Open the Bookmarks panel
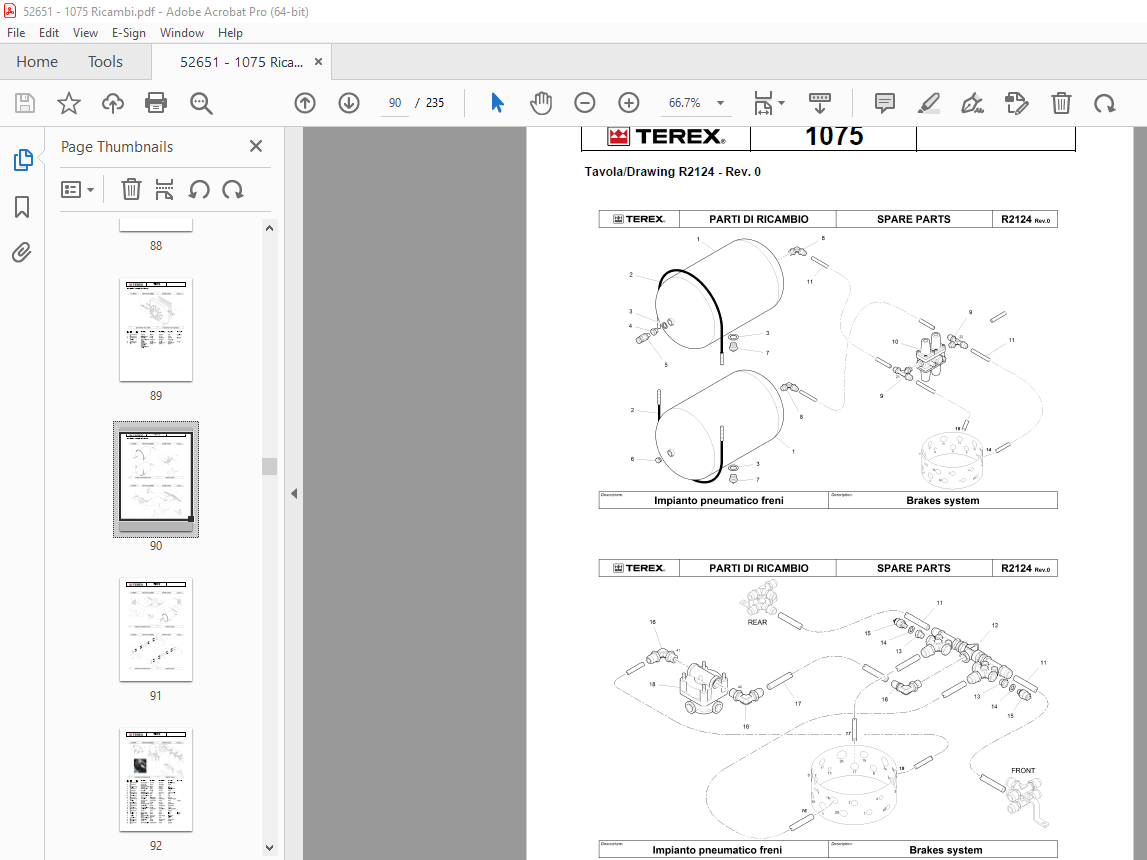This screenshot has width=1147, height=860. (22, 207)
